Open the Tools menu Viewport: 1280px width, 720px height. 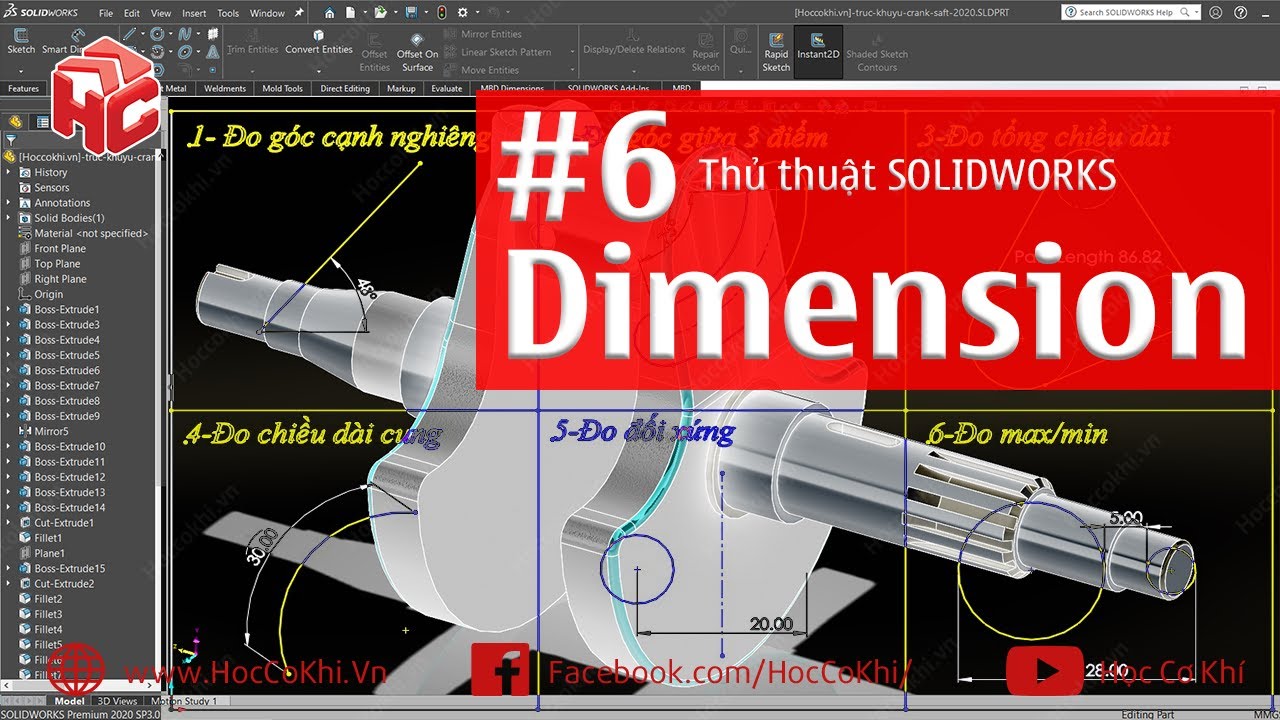coord(228,13)
